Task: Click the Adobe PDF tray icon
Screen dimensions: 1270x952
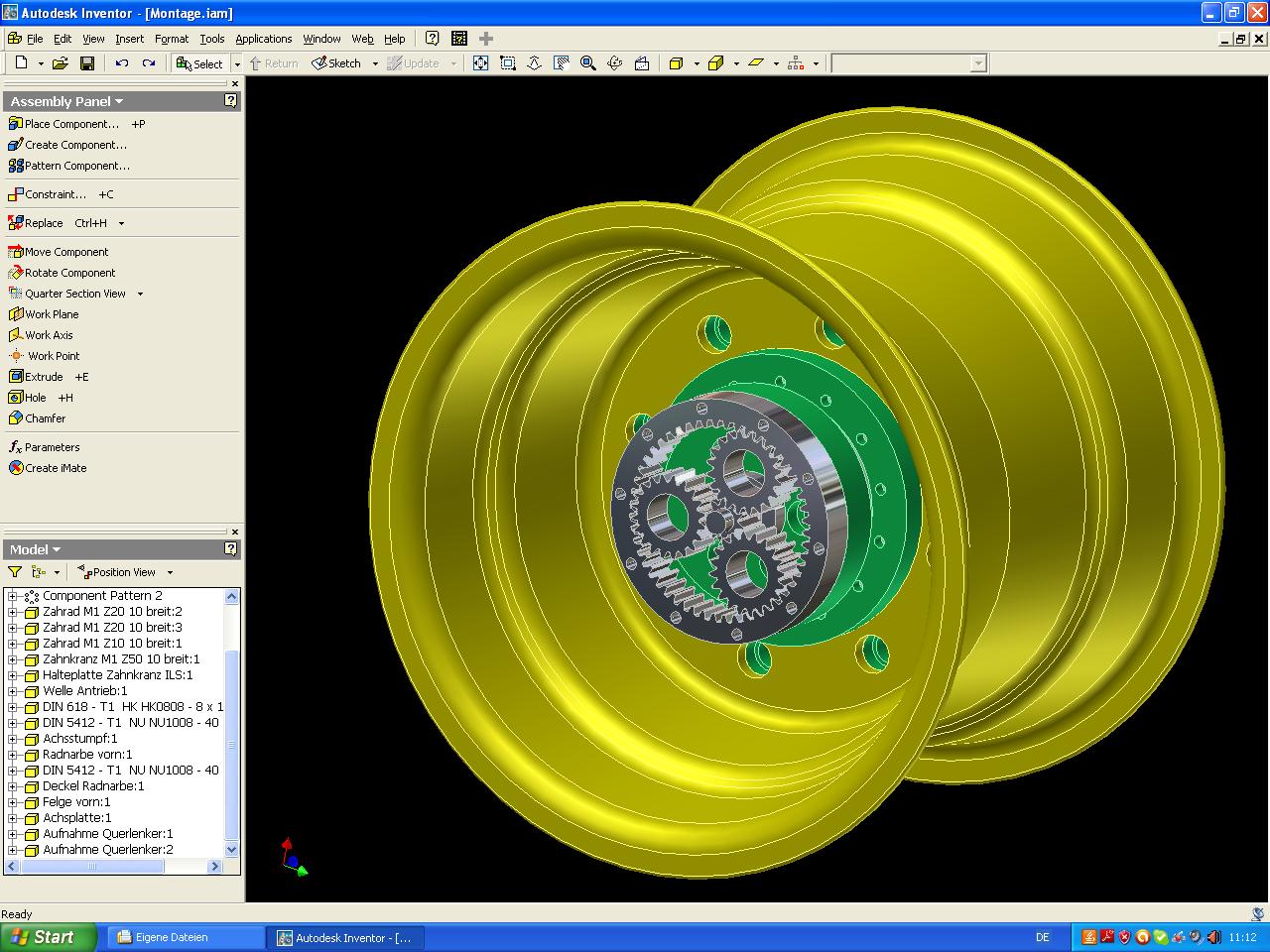Action: (x=1107, y=937)
